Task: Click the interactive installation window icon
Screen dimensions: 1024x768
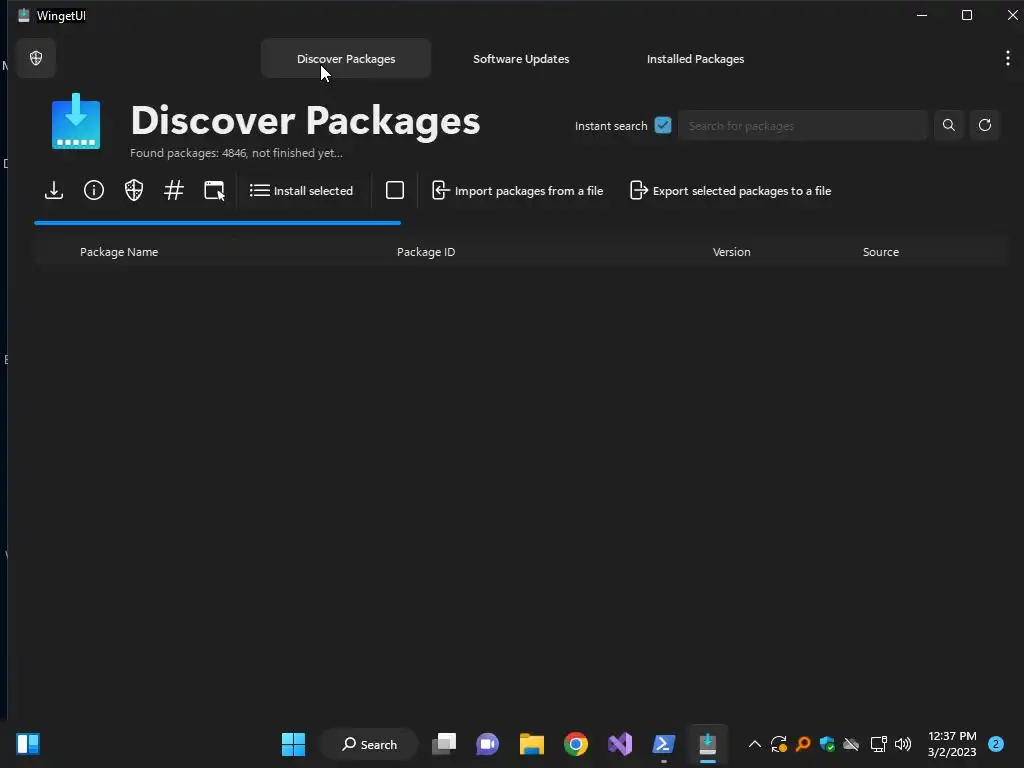Action: 214,190
